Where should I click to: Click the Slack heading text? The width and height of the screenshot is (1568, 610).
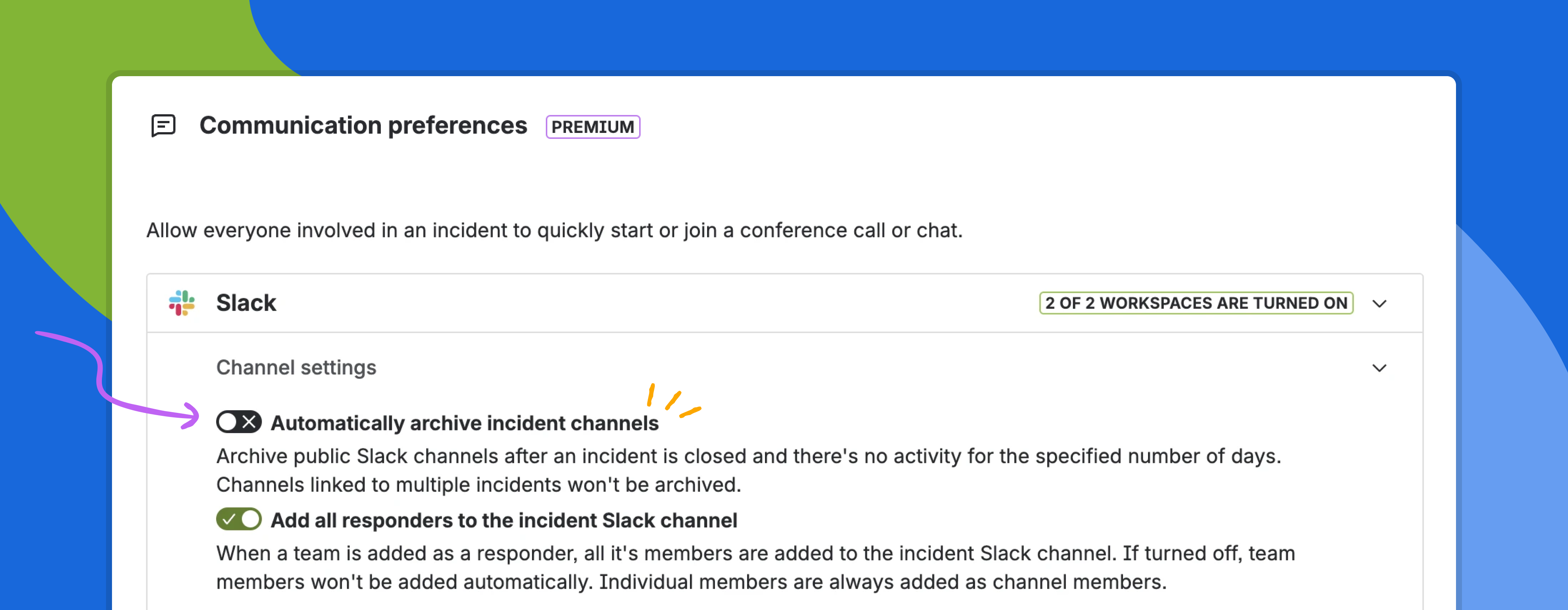coord(246,302)
